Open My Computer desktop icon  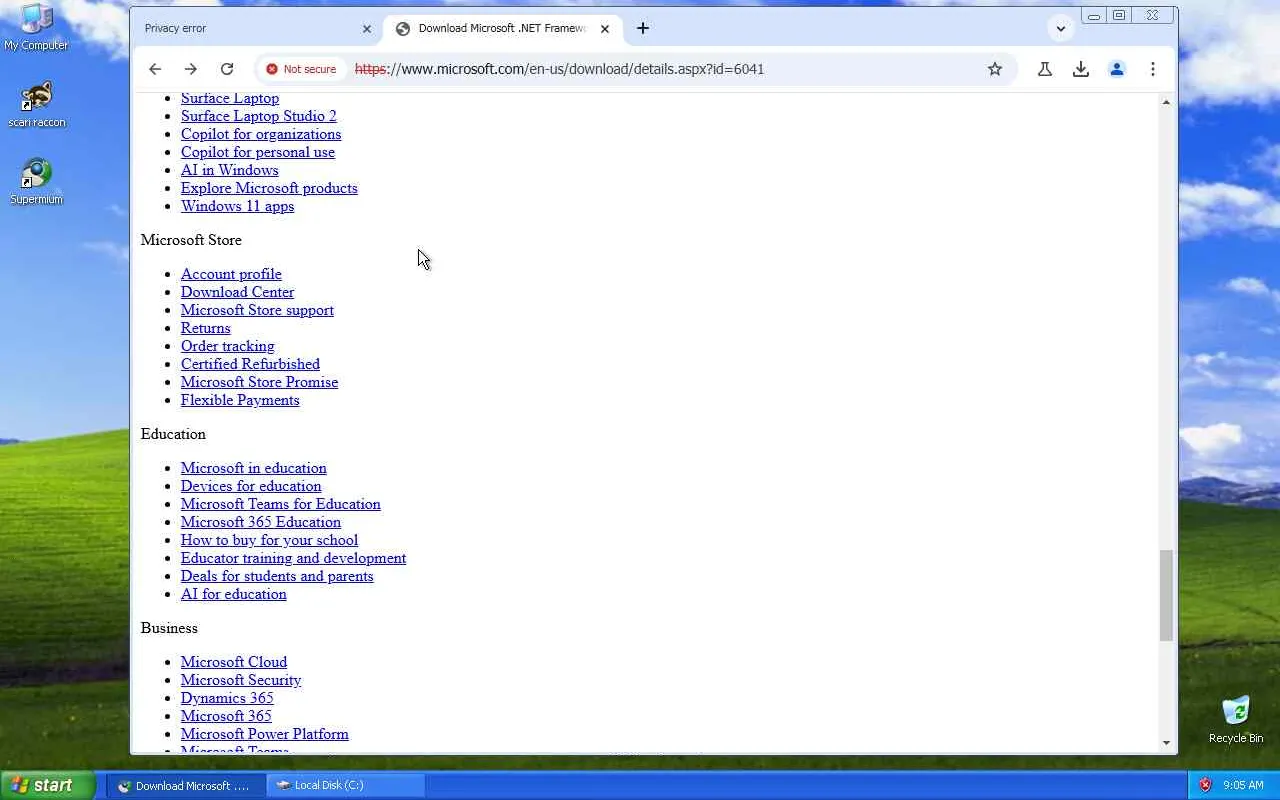tap(36, 28)
